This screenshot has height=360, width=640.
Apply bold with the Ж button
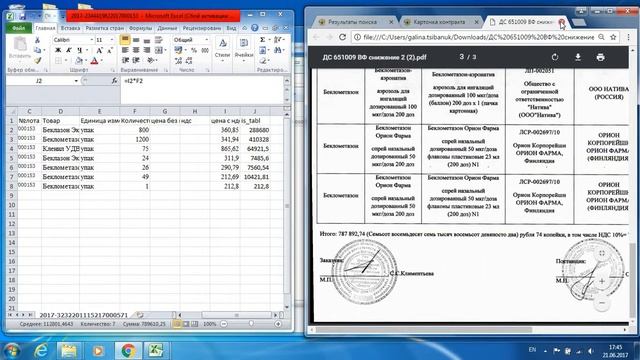tap(58, 50)
